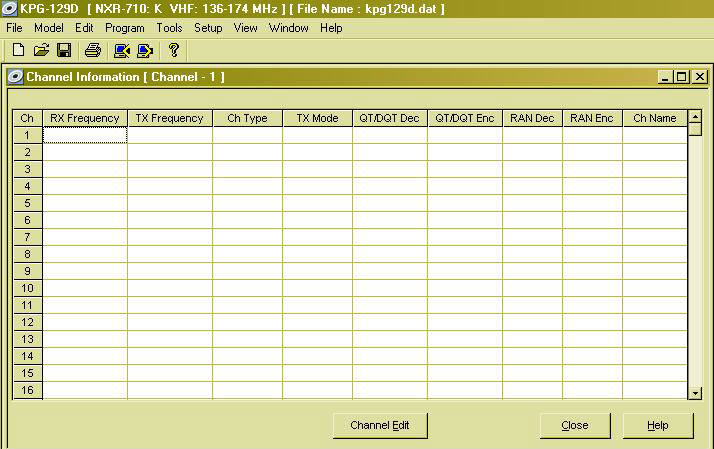This screenshot has height=449, width=714.
Task: Click the Ch Type column header
Action: coord(247,118)
